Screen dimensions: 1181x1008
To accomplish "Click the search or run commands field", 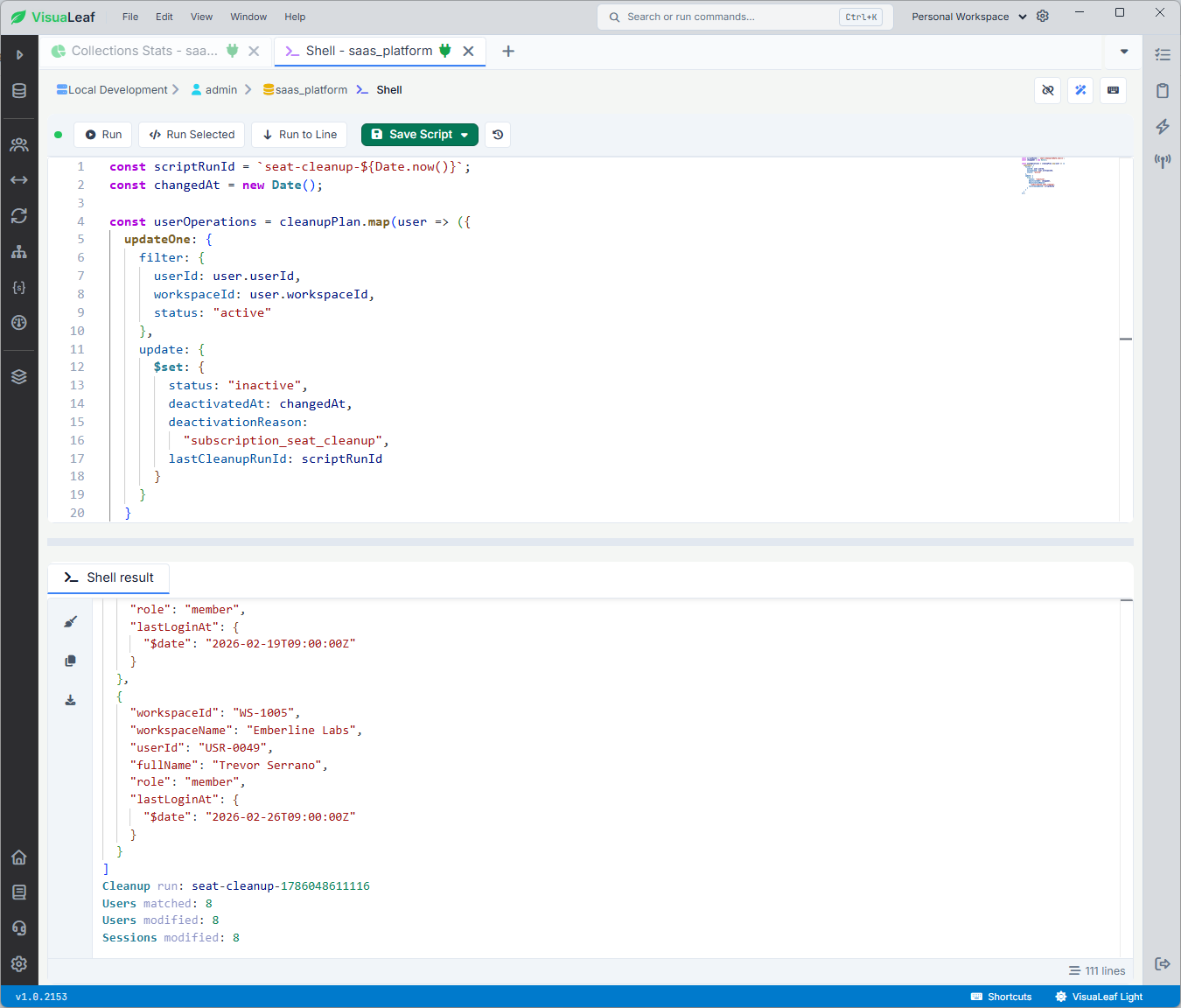I will 744,17.
